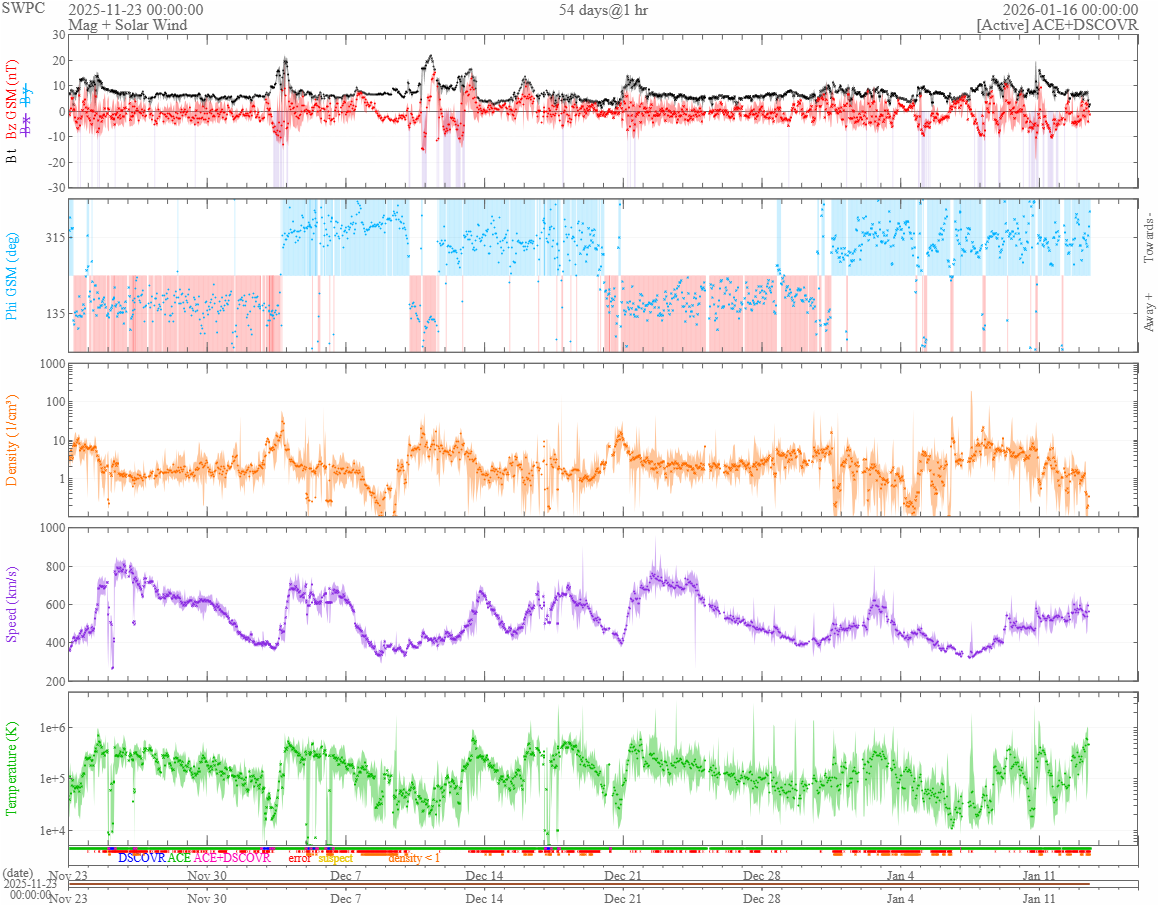Enable the struck-through By series
This screenshot has width=1158, height=905.
27,95
